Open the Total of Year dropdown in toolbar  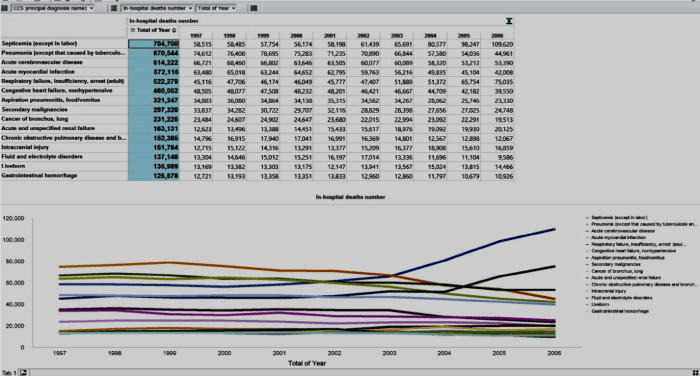click(x=217, y=8)
